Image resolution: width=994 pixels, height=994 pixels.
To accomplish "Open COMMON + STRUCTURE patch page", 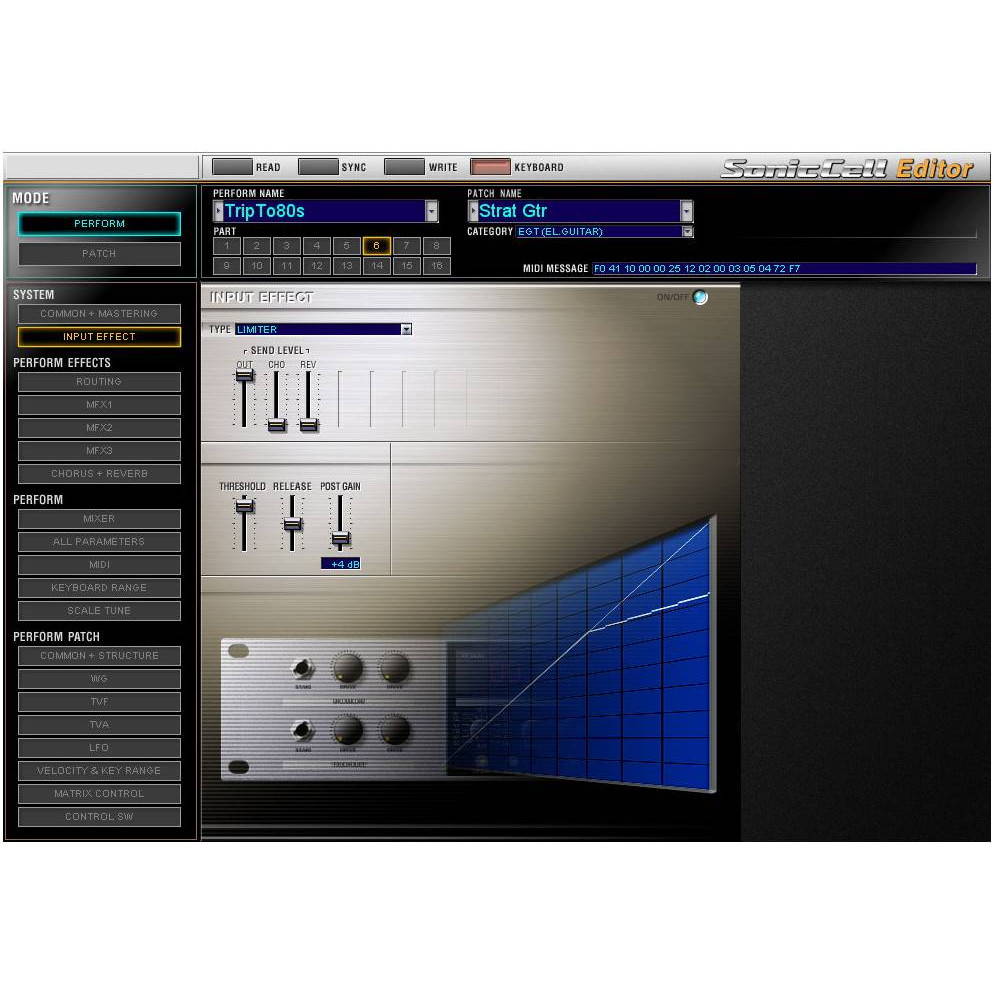I will click(100, 655).
